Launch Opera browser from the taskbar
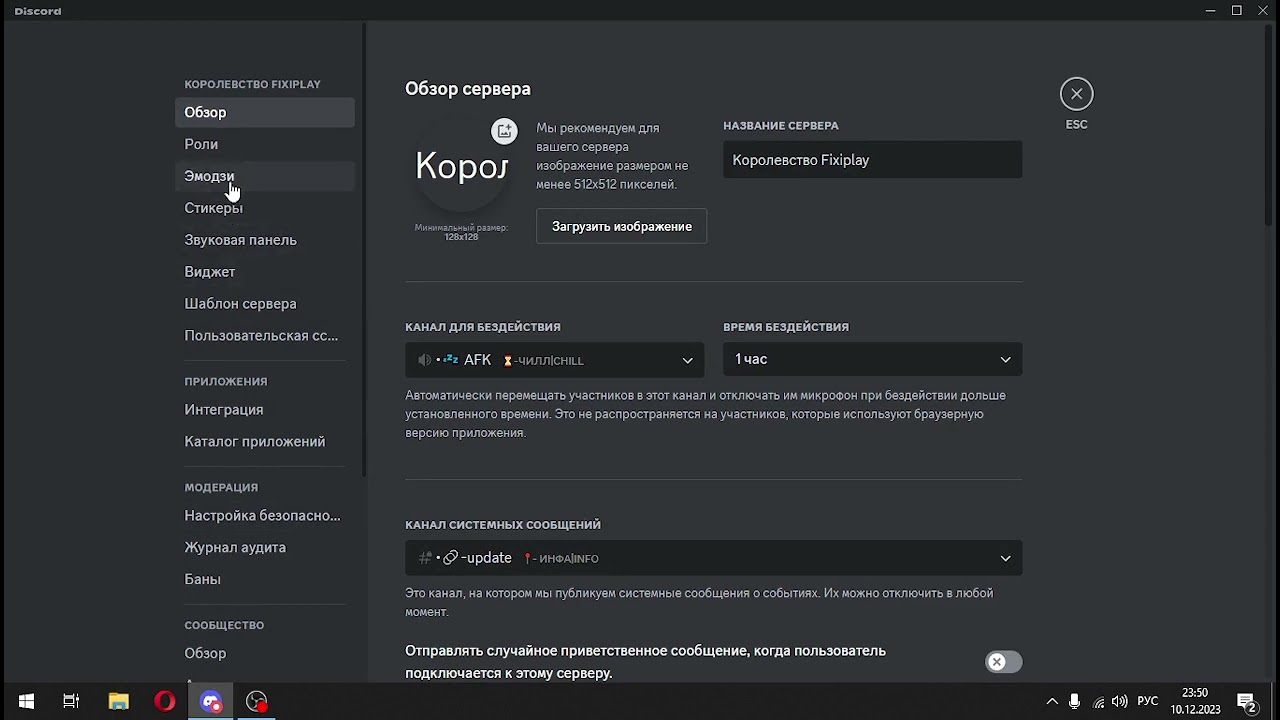This screenshot has width=1280, height=720. point(165,702)
